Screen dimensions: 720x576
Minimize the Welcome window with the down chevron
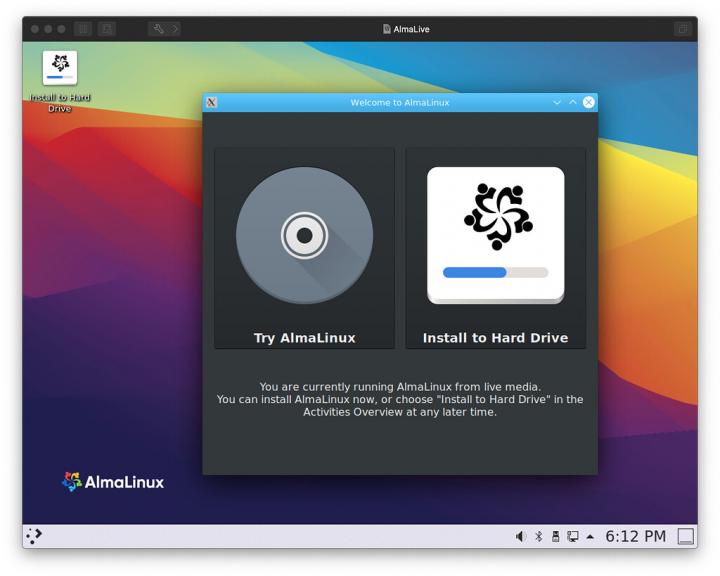(x=557, y=102)
